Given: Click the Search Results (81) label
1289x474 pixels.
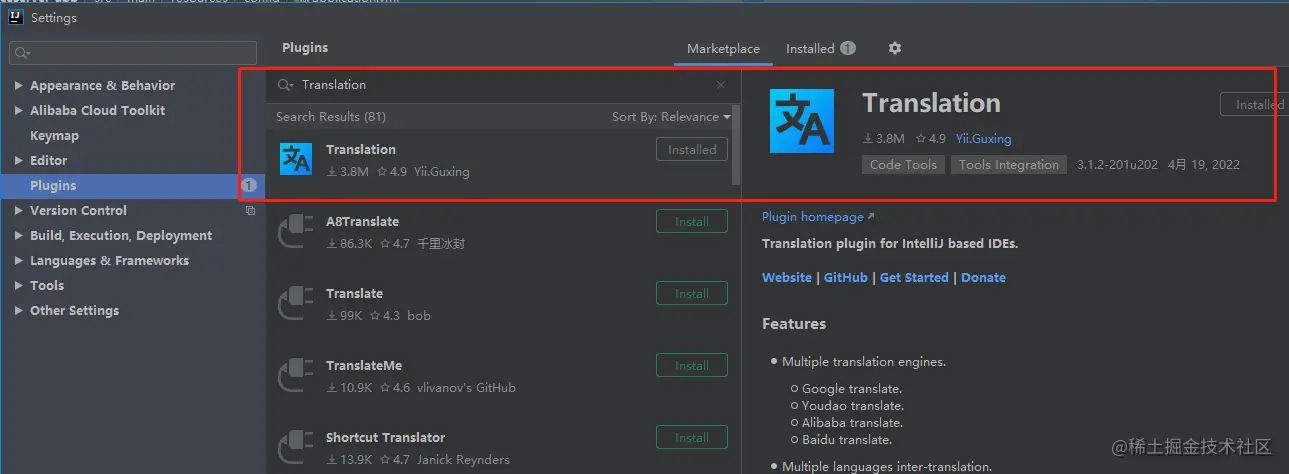Looking at the screenshot, I should [331, 117].
